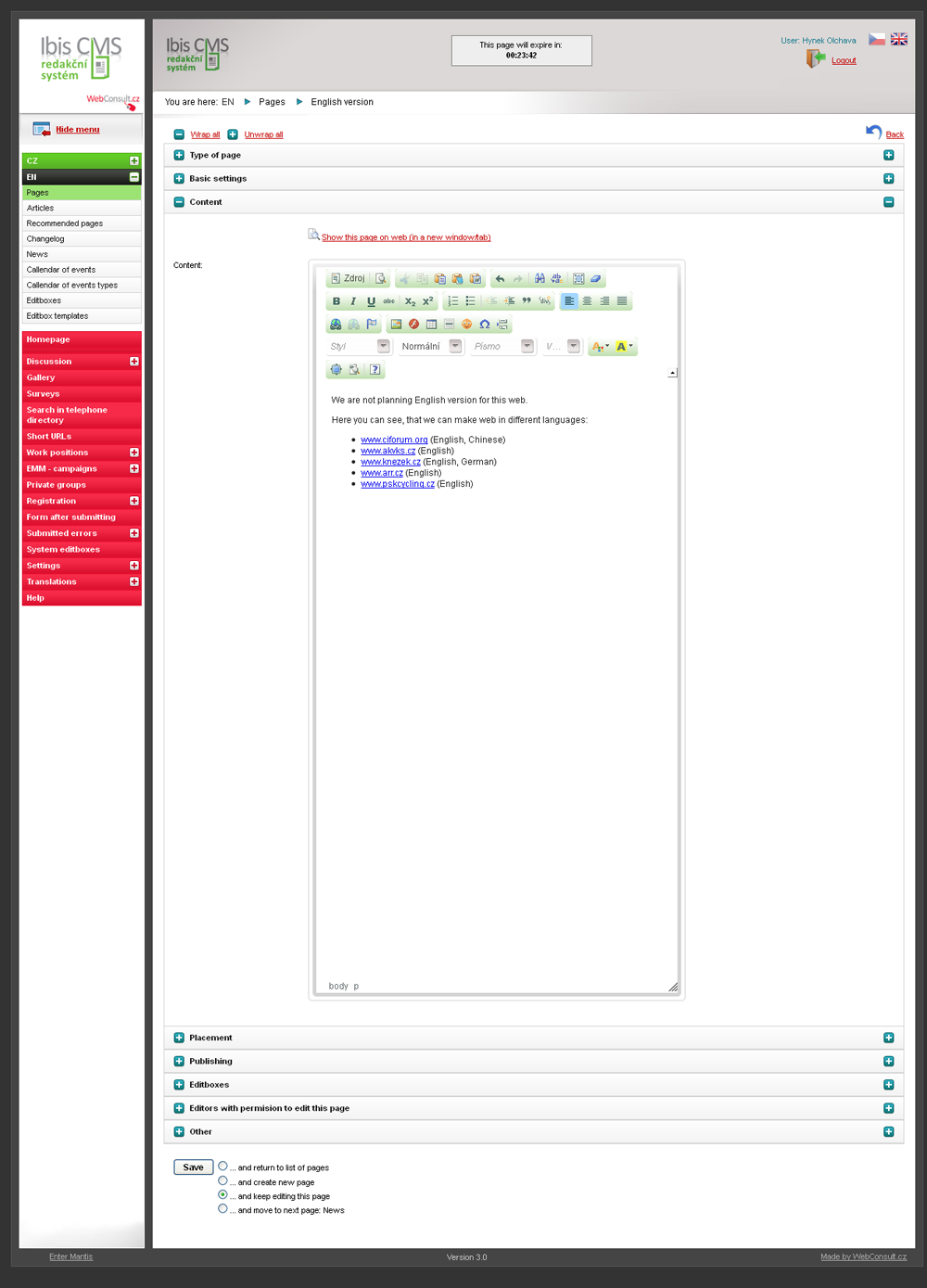927x1288 pixels.
Task: Click the Remove Format eraser icon
Action: [596, 278]
